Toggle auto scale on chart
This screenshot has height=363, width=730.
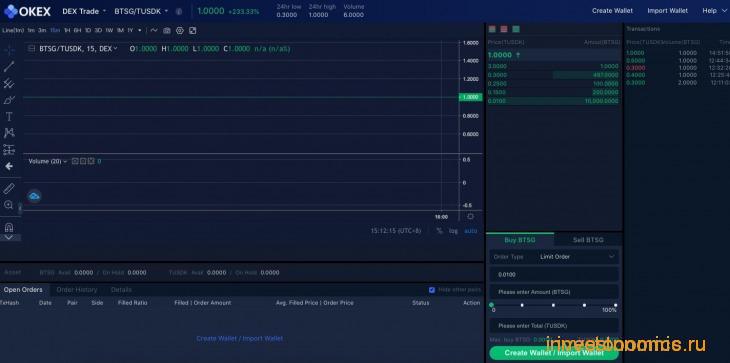[x=471, y=231]
